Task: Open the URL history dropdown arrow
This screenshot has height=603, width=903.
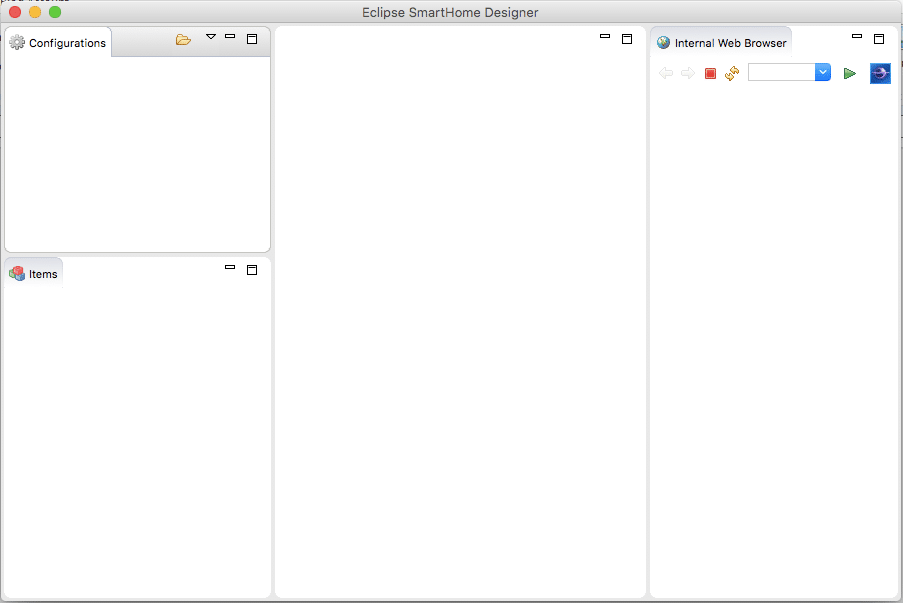Action: point(823,73)
